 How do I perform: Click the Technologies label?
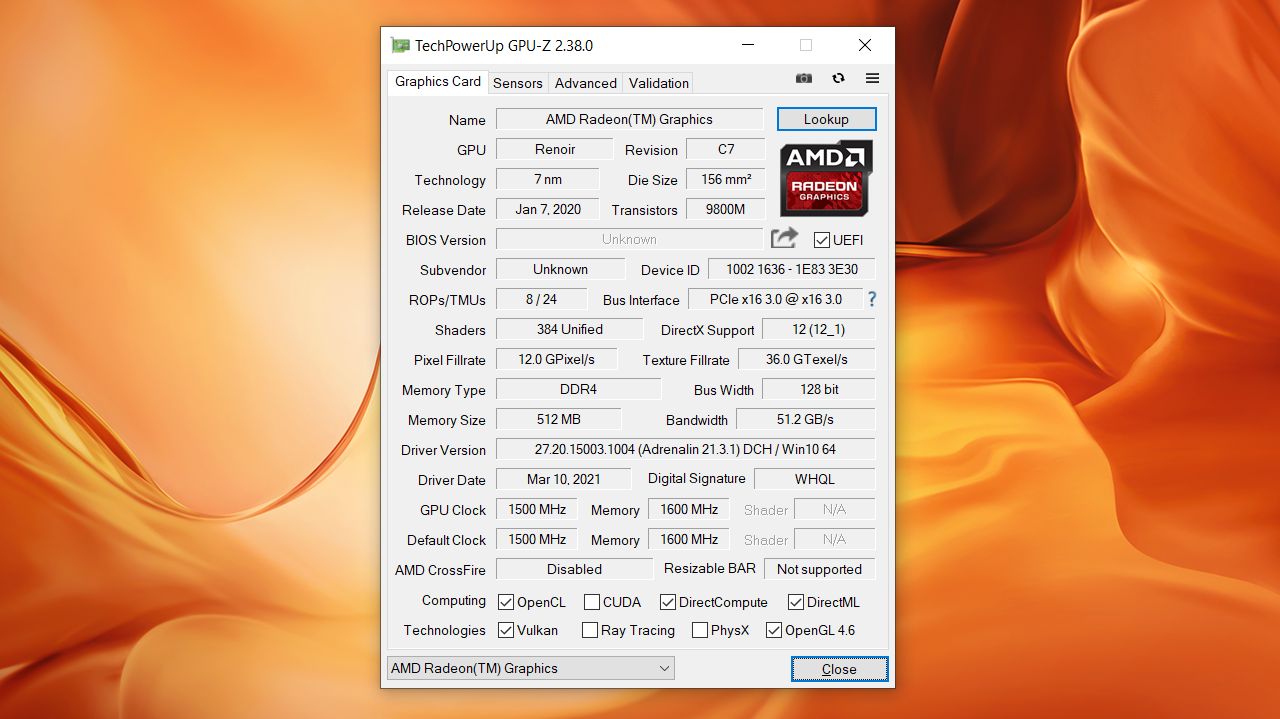[444, 630]
